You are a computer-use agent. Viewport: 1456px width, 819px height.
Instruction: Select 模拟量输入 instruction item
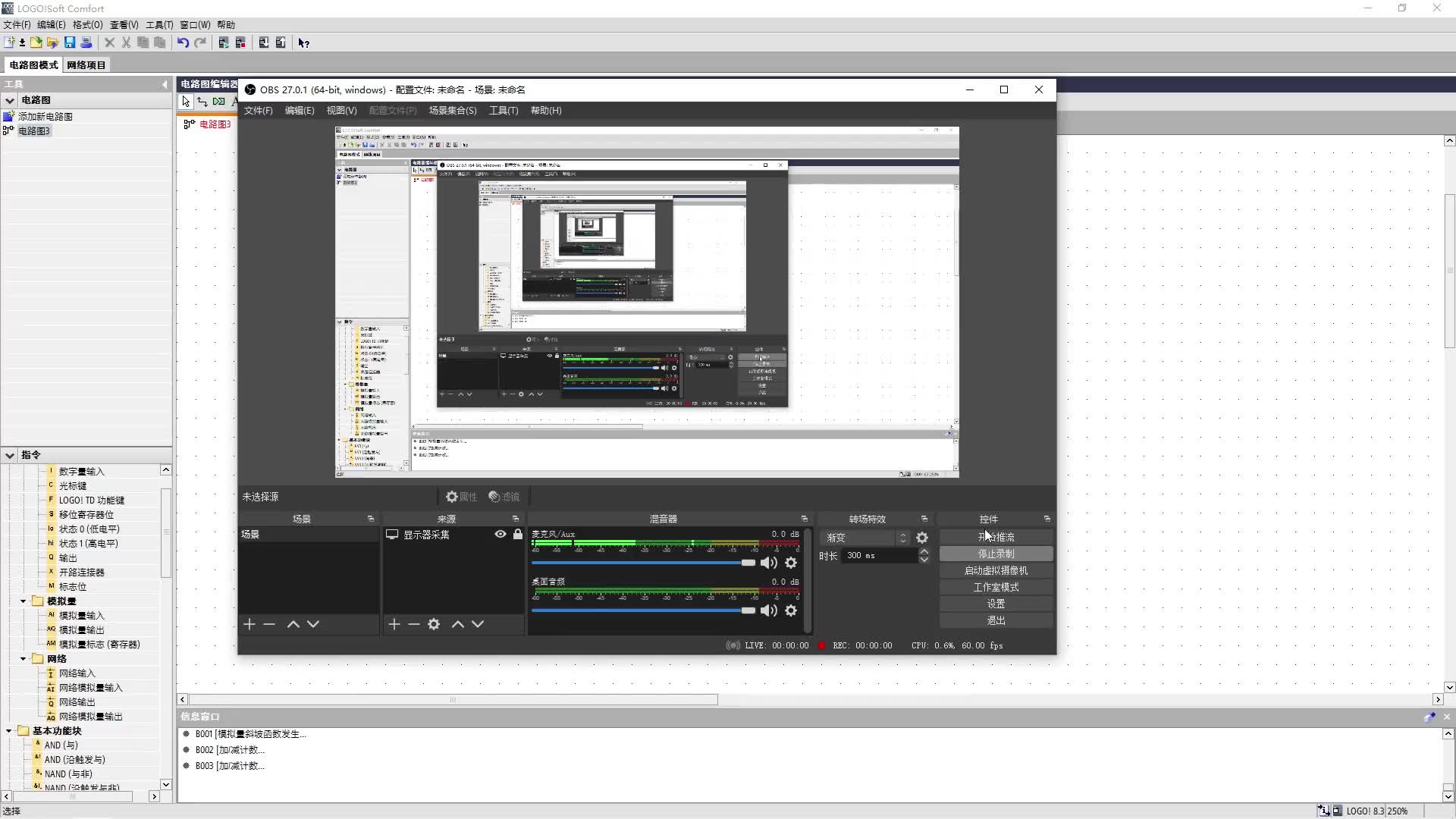pyautogui.click(x=82, y=616)
